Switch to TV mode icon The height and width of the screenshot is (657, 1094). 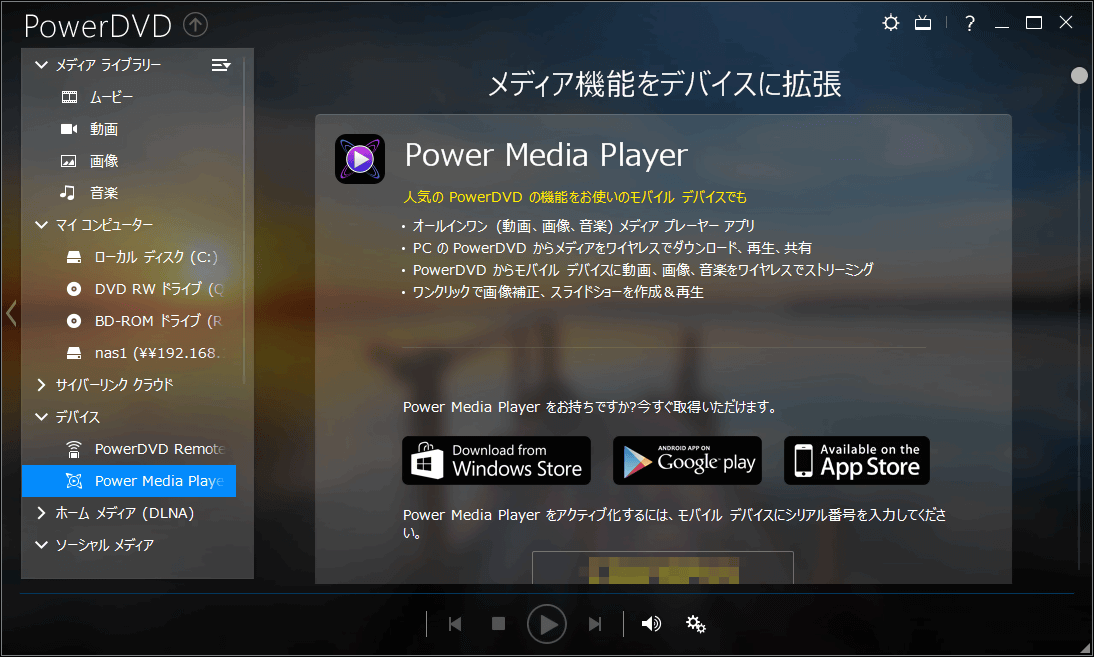click(923, 23)
